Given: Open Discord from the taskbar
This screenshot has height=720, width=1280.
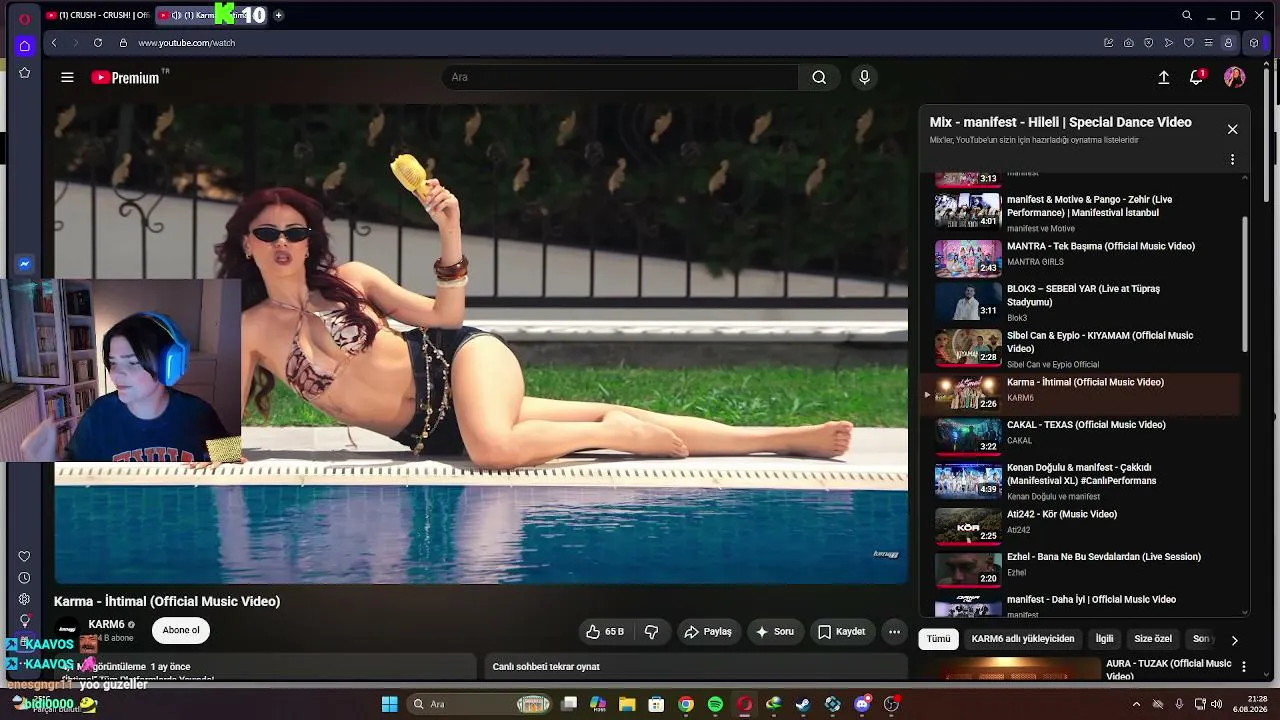Looking at the screenshot, I should tap(862, 704).
